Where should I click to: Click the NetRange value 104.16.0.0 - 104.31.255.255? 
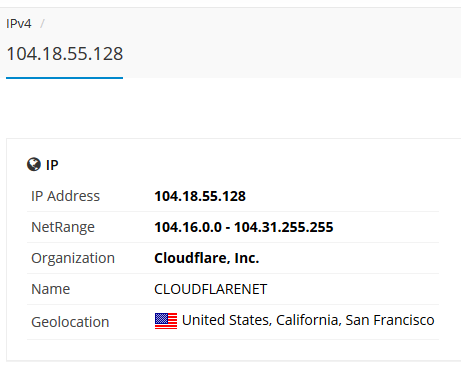tap(244, 227)
